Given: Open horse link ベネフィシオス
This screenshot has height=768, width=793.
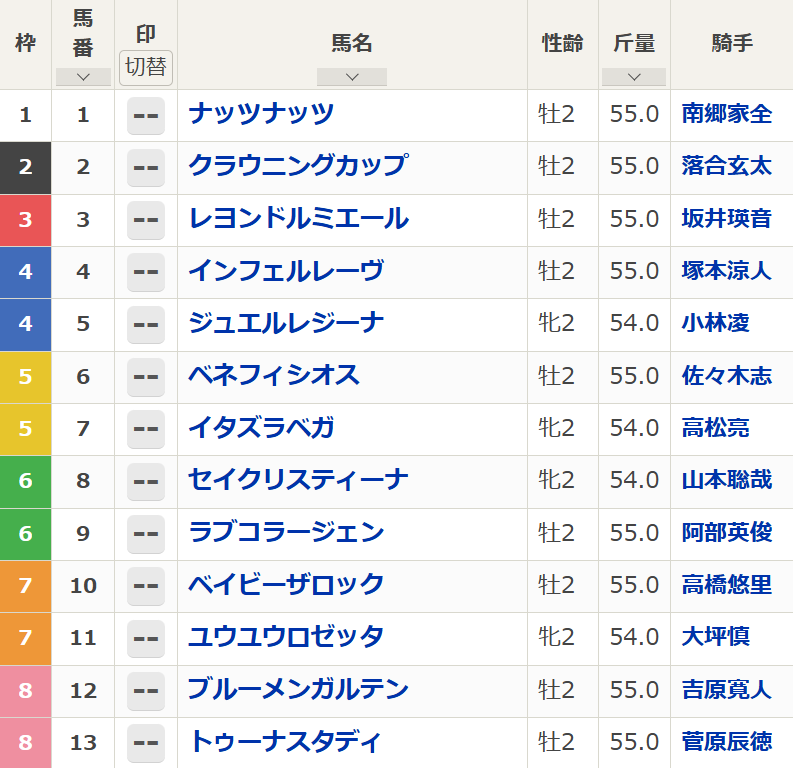Looking at the screenshot, I should pyautogui.click(x=274, y=376).
